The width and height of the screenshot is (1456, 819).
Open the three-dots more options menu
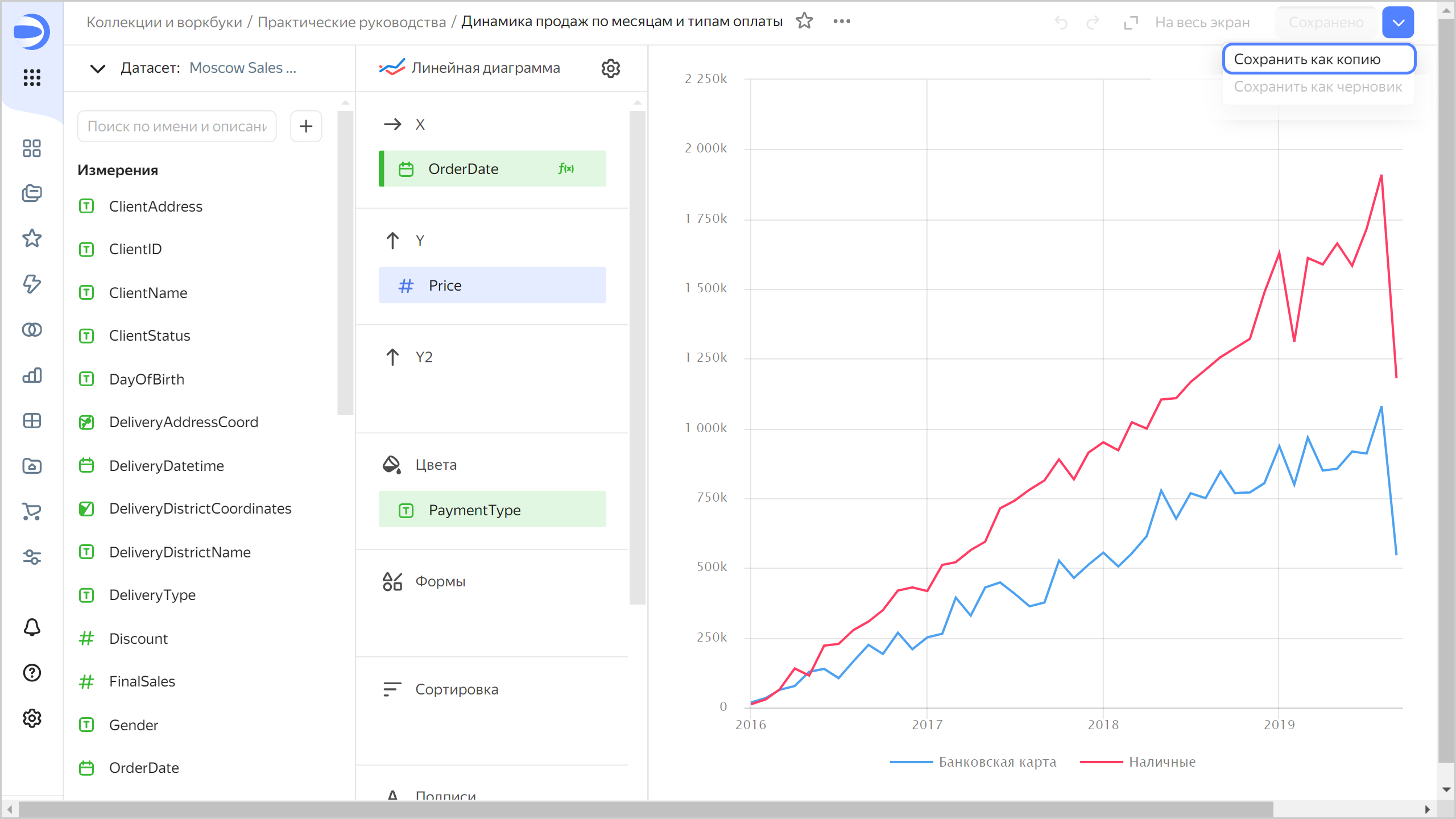pos(841,22)
